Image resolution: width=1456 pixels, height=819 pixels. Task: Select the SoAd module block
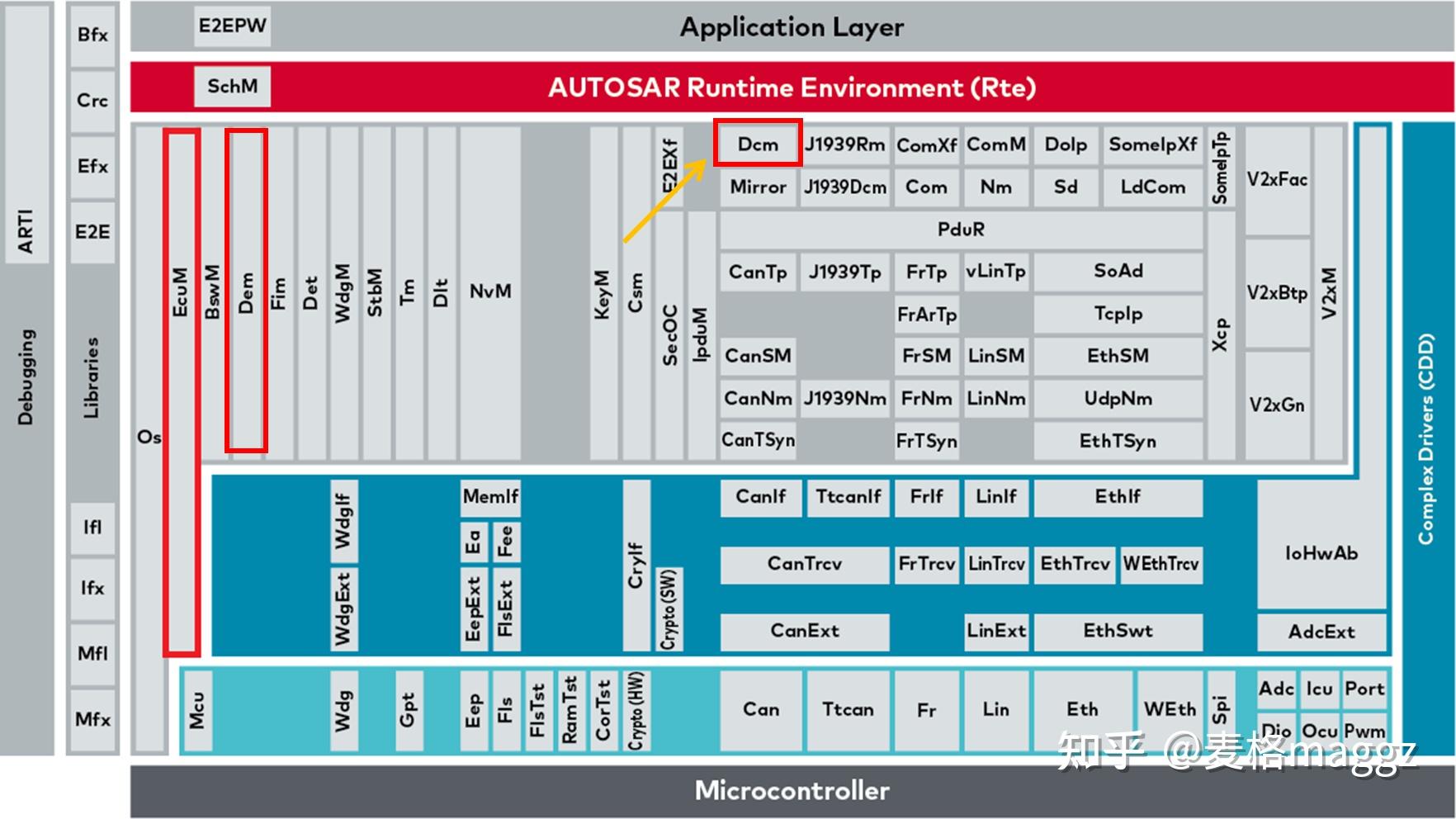(1118, 272)
